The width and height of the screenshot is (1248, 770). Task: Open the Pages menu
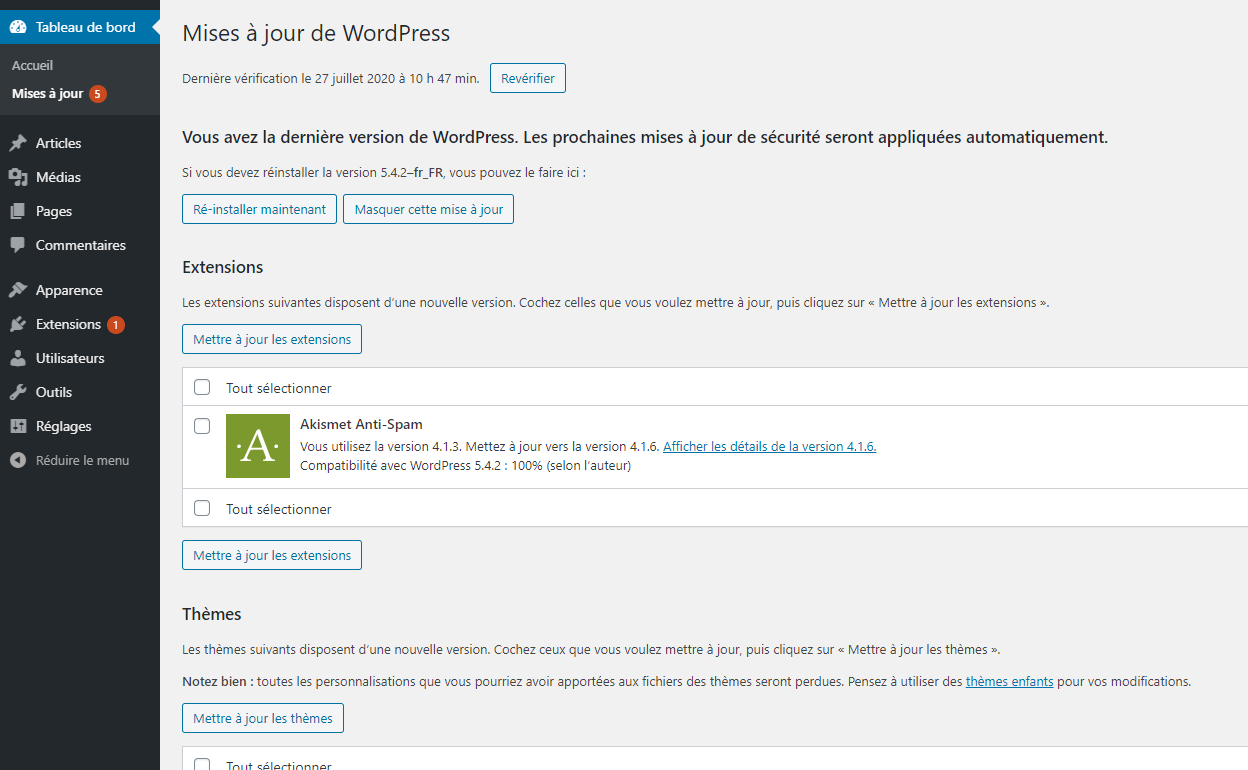pyautogui.click(x=80, y=211)
